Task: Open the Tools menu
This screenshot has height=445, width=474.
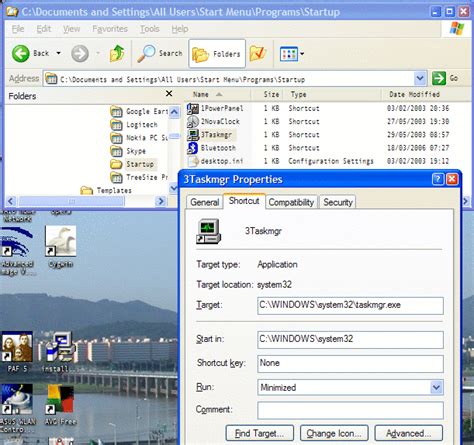Action: click(x=149, y=29)
